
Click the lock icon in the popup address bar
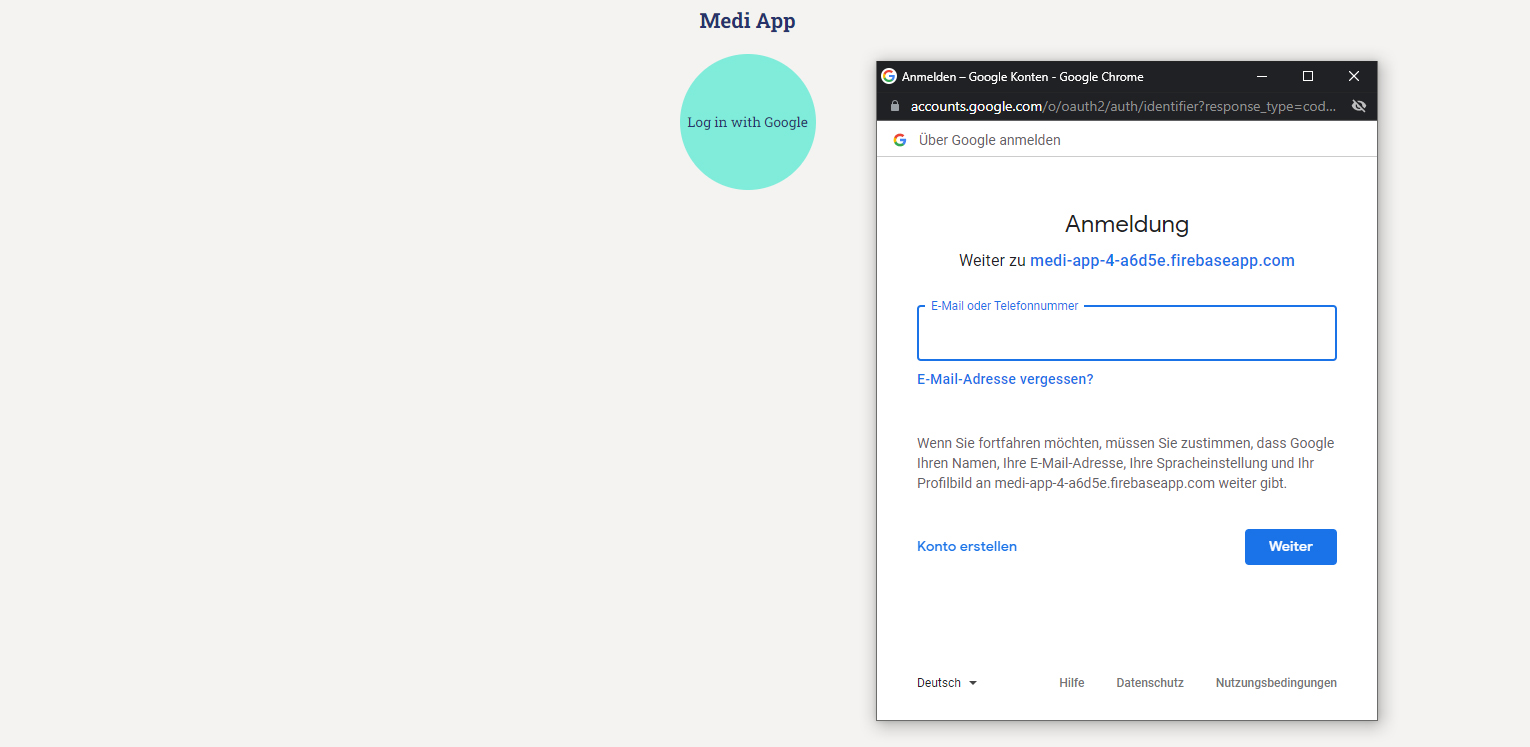coord(895,106)
